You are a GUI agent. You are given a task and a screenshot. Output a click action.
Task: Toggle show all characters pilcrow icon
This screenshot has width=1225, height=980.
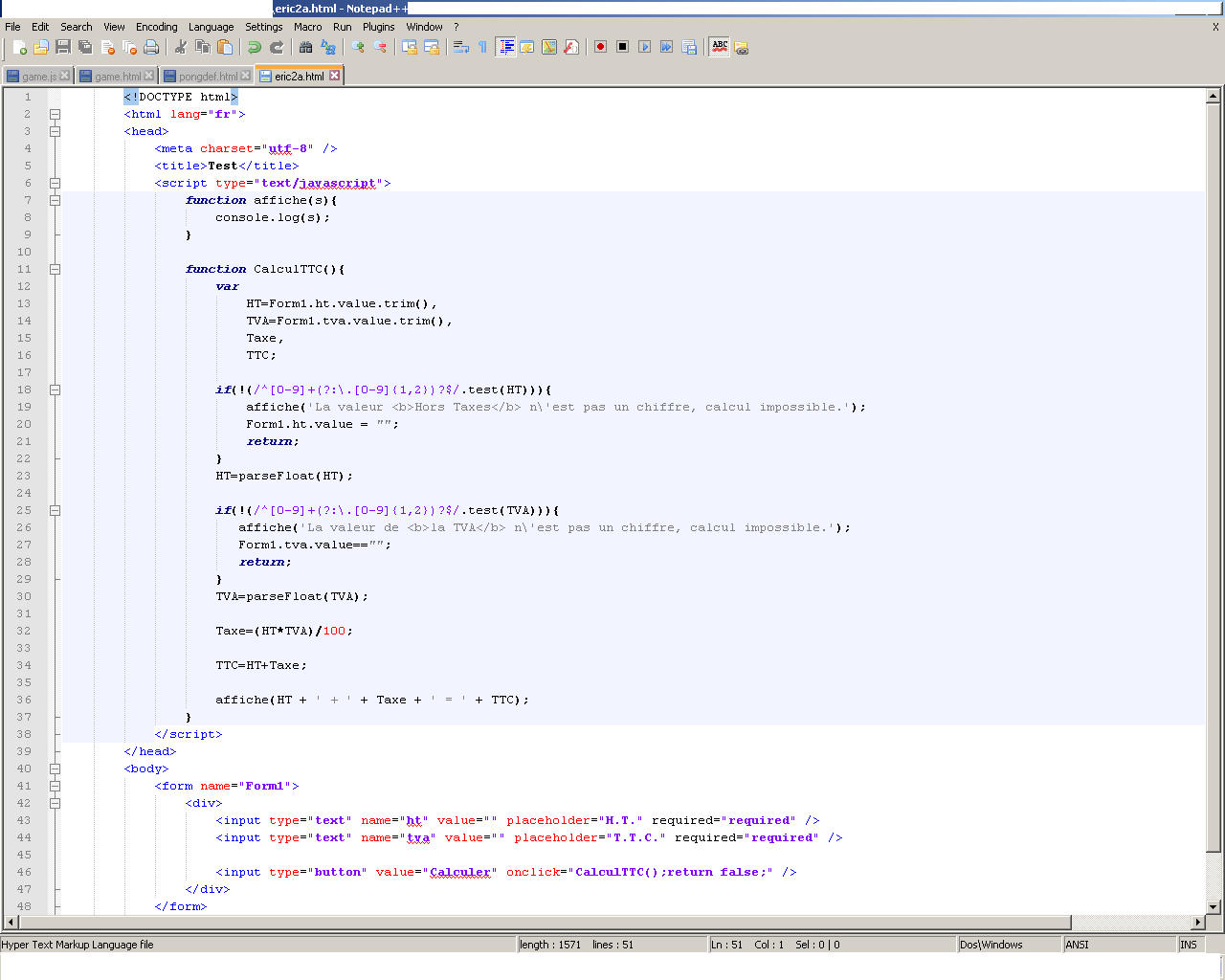(x=482, y=47)
